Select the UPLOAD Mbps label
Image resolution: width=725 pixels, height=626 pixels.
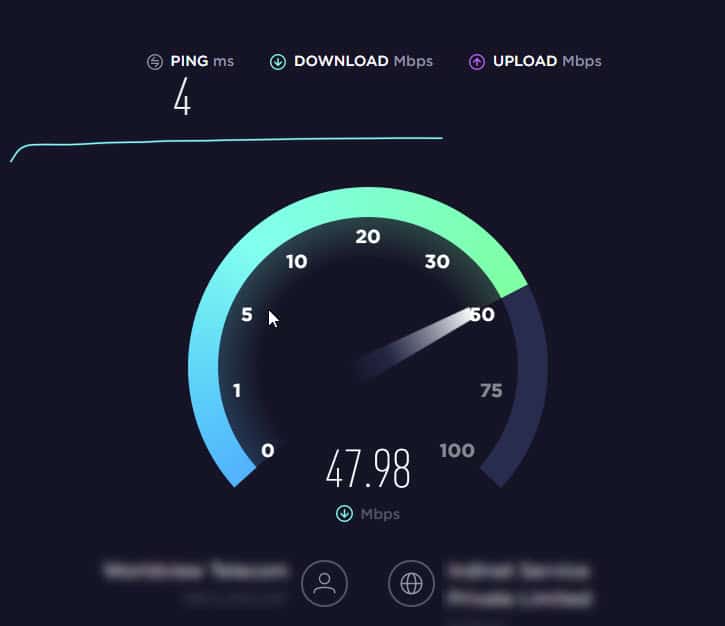pos(547,61)
